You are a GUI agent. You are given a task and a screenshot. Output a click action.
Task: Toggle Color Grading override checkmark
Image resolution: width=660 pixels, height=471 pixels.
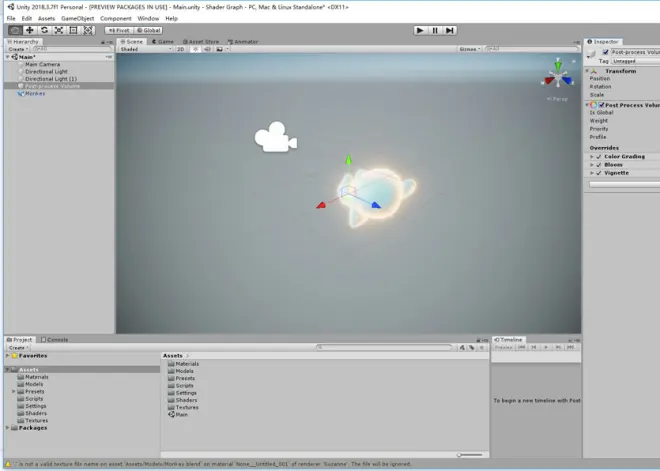click(599, 157)
